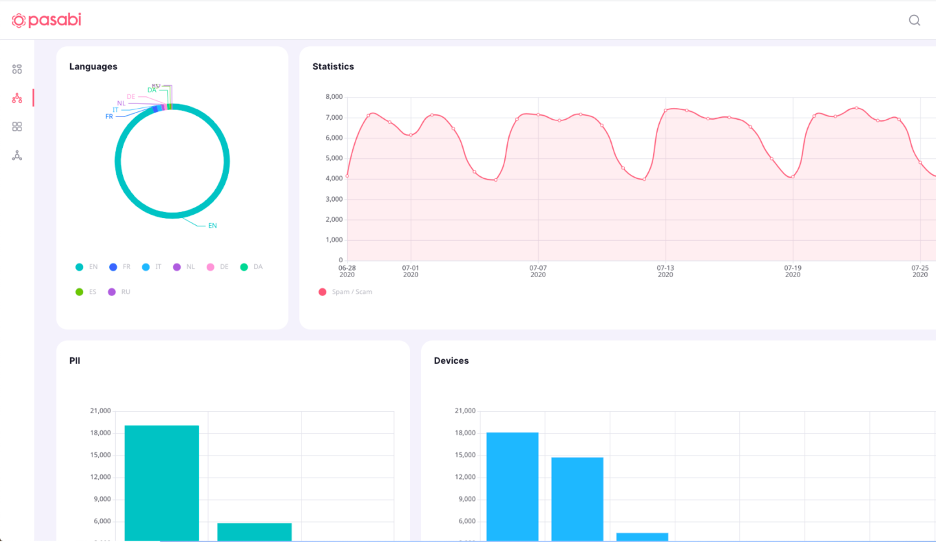Click the 07-07 2020 date label
This screenshot has height=542, width=936.
(x=538, y=271)
